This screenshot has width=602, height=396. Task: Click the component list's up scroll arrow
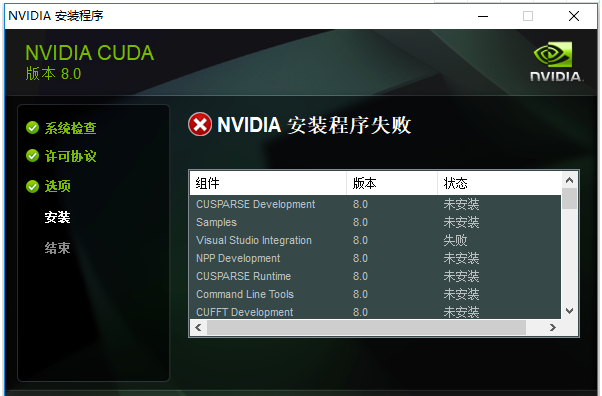[569, 180]
